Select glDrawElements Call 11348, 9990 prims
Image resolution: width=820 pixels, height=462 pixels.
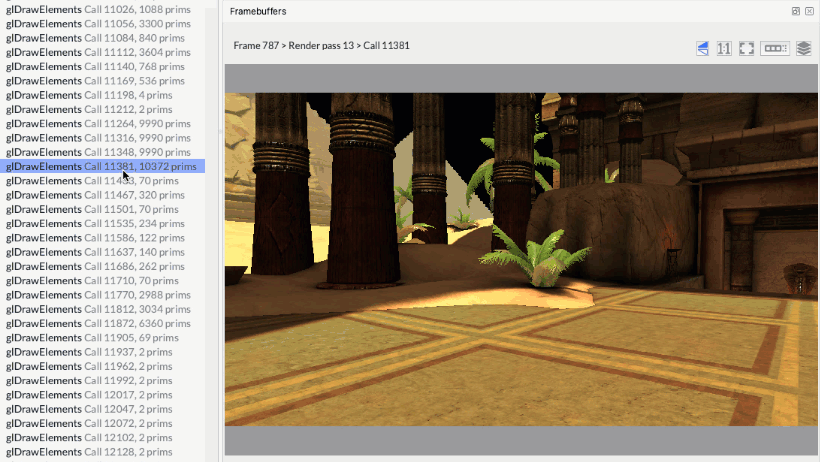pos(98,152)
